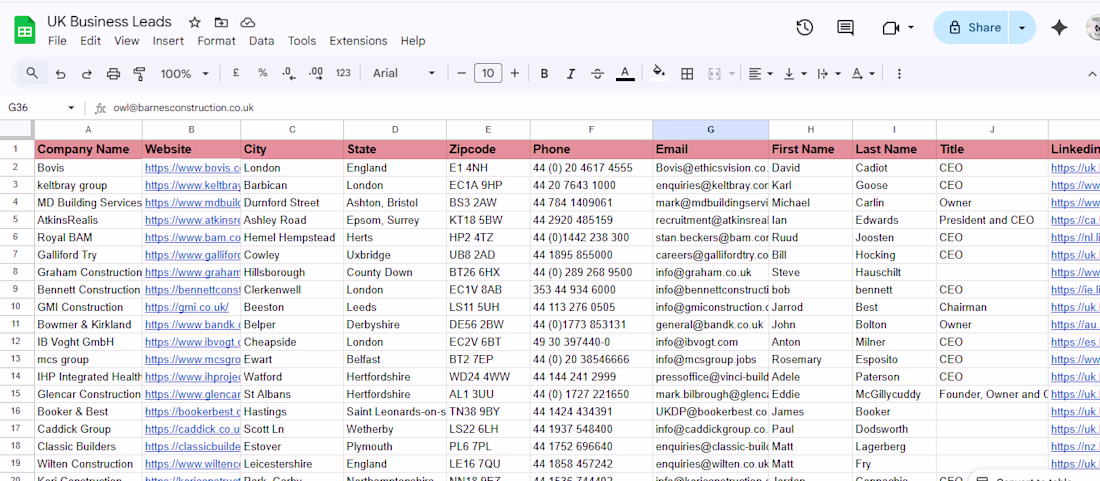Open the Extensions menu
Image resolution: width=1100 pixels, height=481 pixels.
click(x=358, y=41)
